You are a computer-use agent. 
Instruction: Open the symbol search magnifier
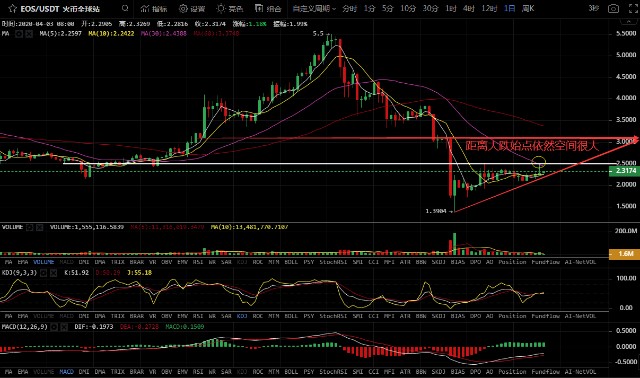pyautogui.click(x=125, y=8)
